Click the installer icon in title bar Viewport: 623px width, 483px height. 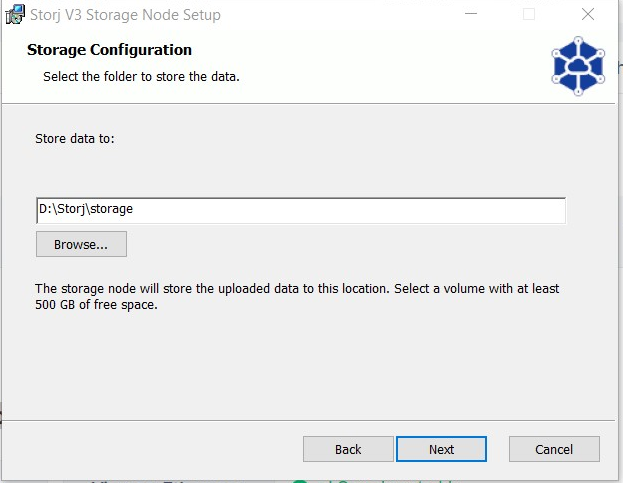pos(15,15)
